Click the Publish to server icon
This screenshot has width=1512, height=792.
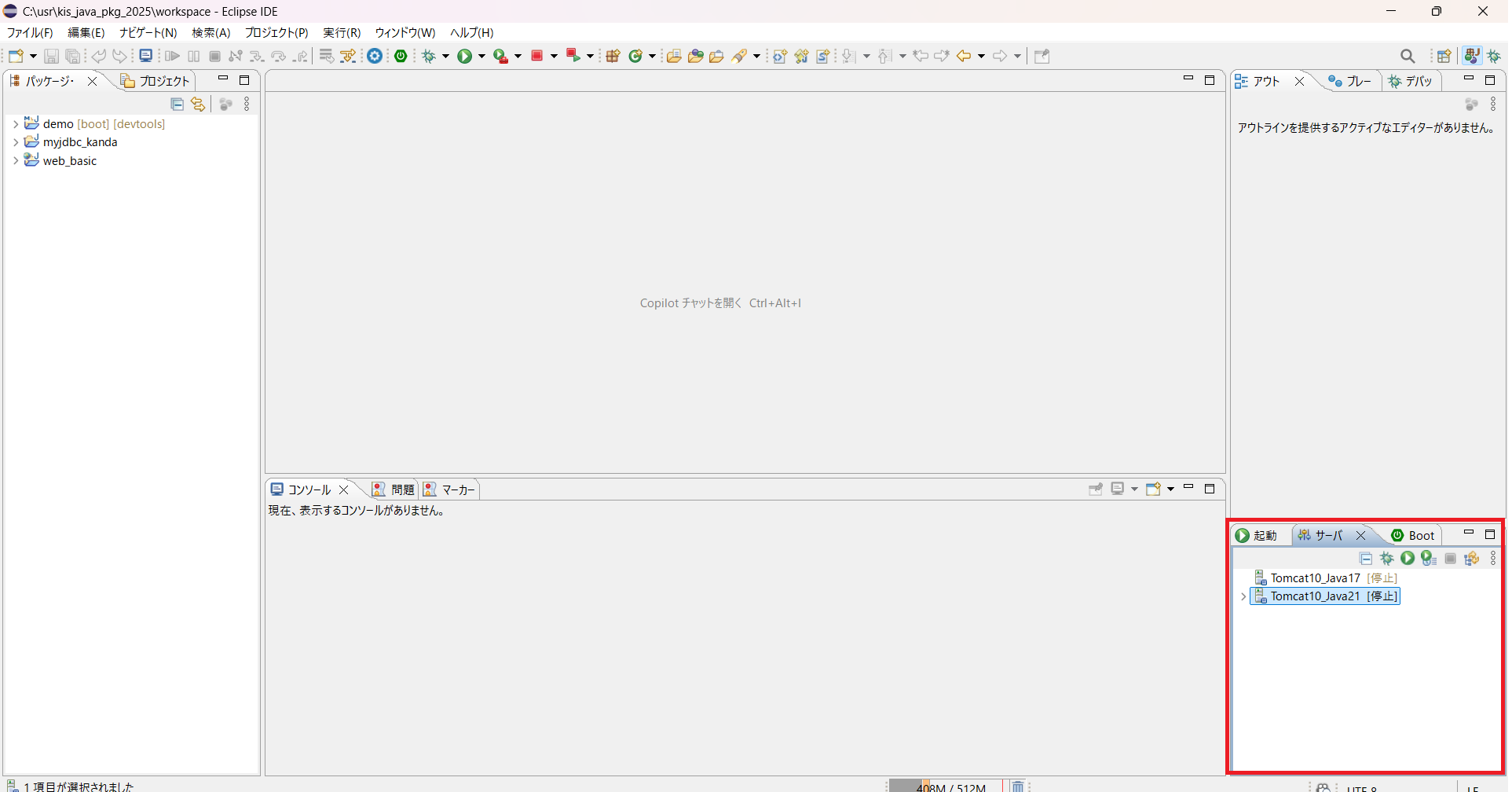tap(1472, 558)
